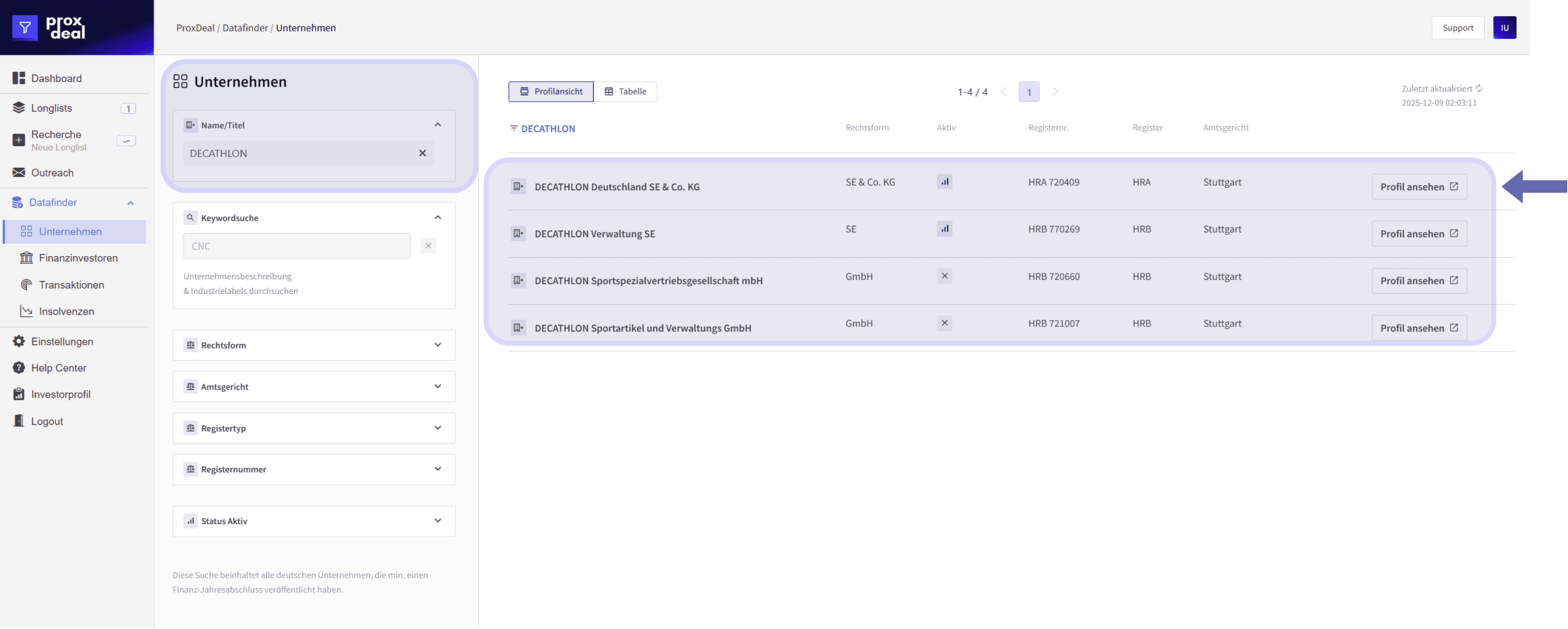This screenshot has height=629, width=1568.
Task: Open Finanzinvestoren in the sidebar
Action: [x=78, y=258]
